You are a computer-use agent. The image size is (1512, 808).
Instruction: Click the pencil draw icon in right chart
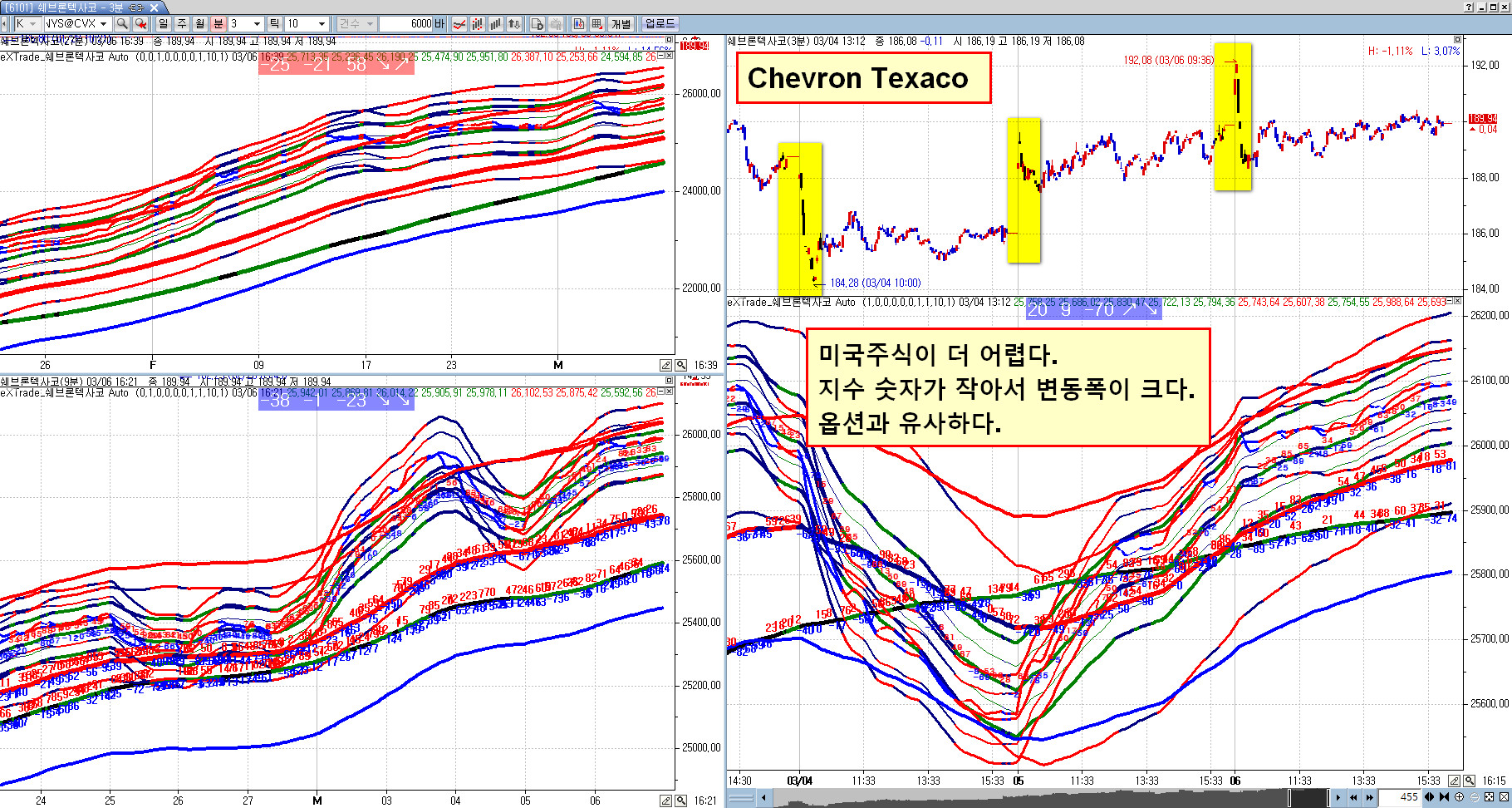pos(1454,781)
